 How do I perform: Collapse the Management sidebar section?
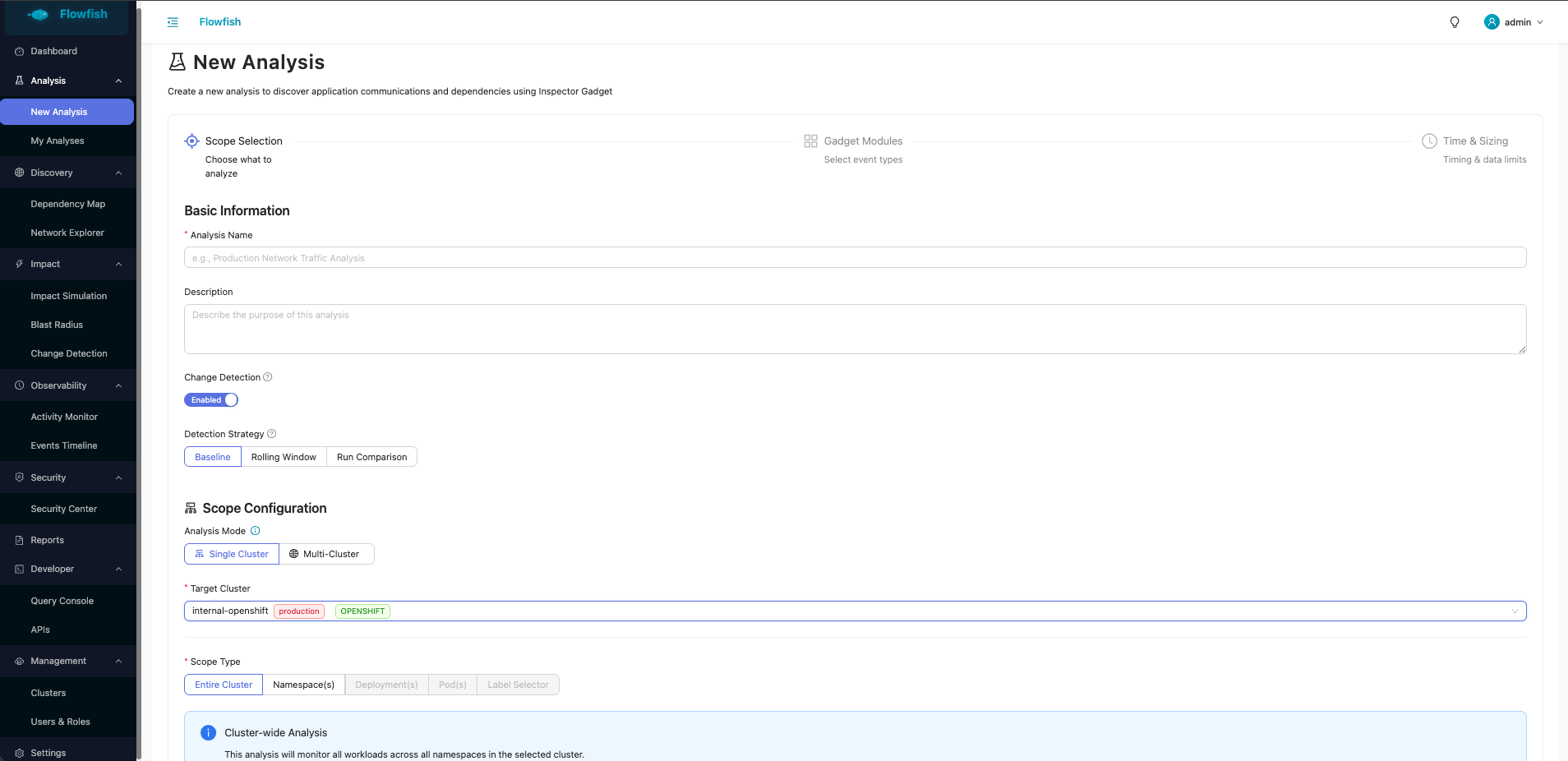pyautogui.click(x=118, y=661)
